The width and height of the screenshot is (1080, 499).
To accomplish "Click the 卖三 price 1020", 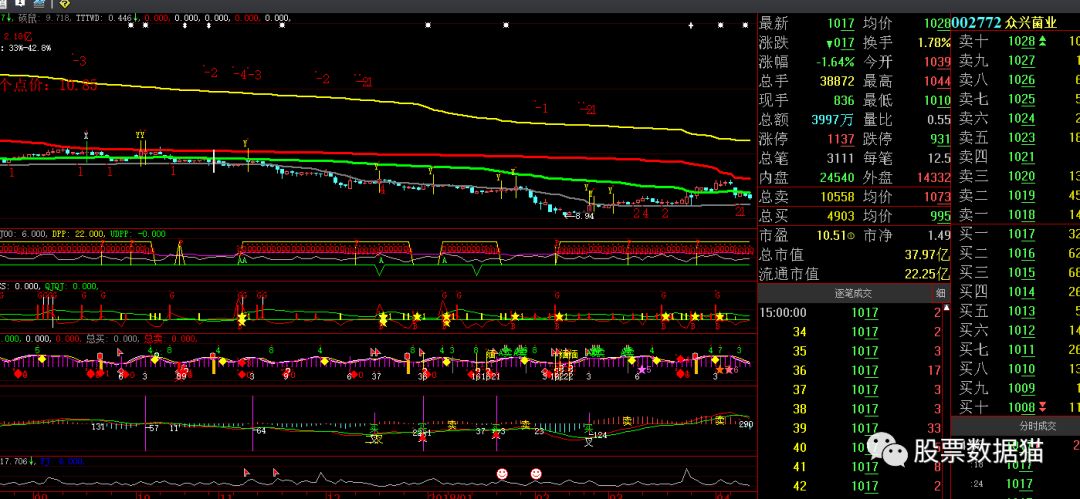I will 1021,176.
